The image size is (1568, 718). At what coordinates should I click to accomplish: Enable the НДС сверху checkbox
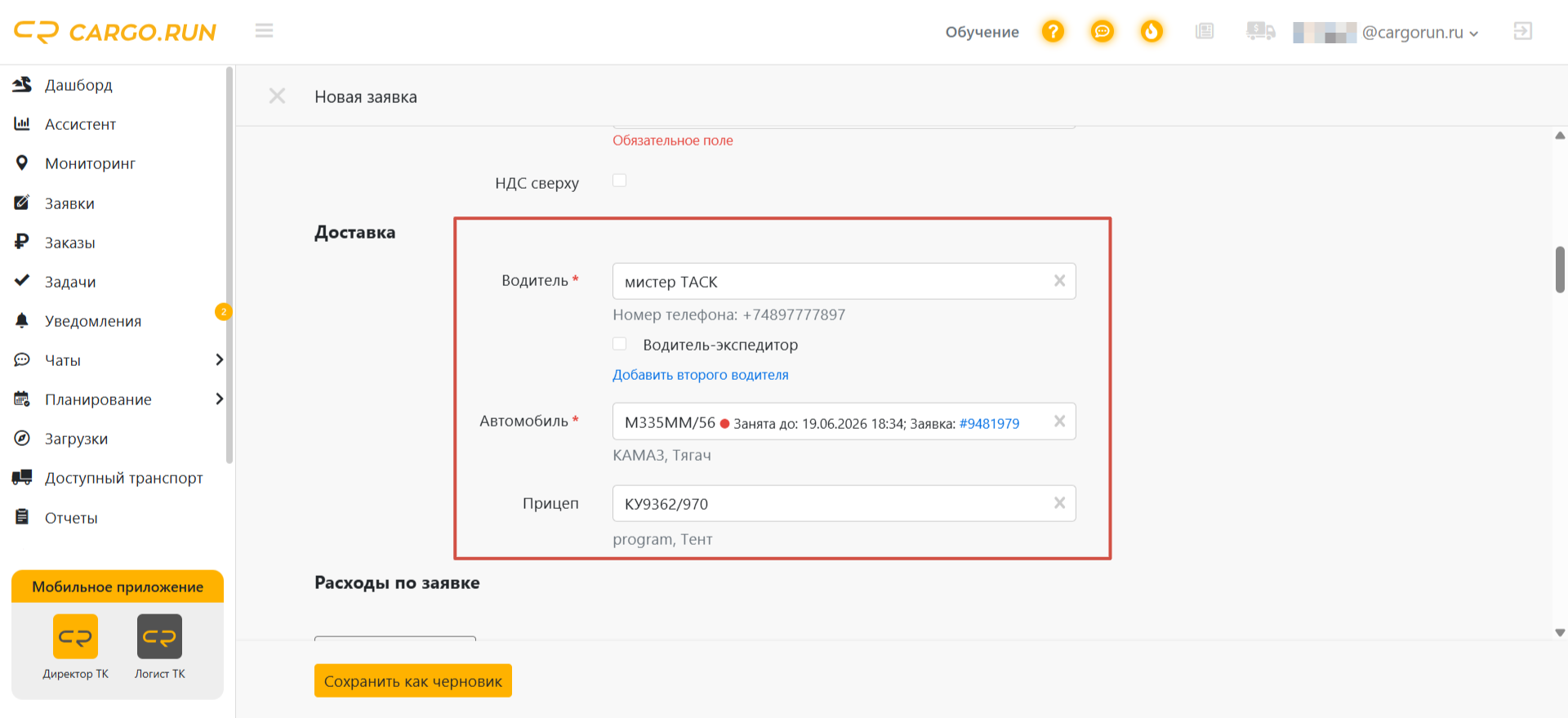[620, 181]
